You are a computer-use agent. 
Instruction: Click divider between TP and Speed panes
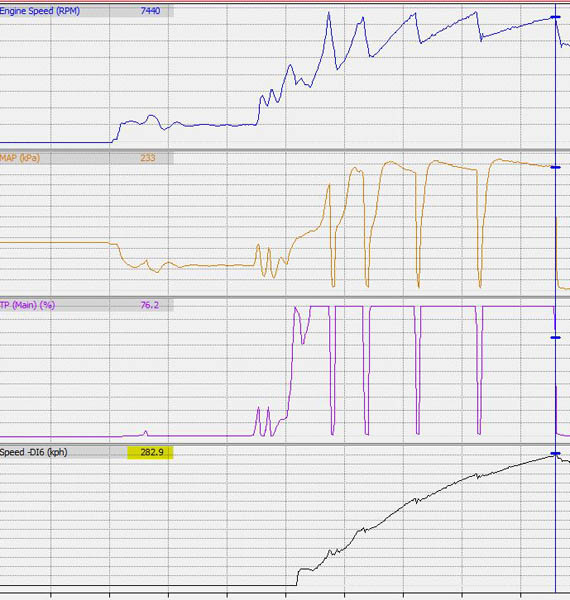(x=285, y=444)
